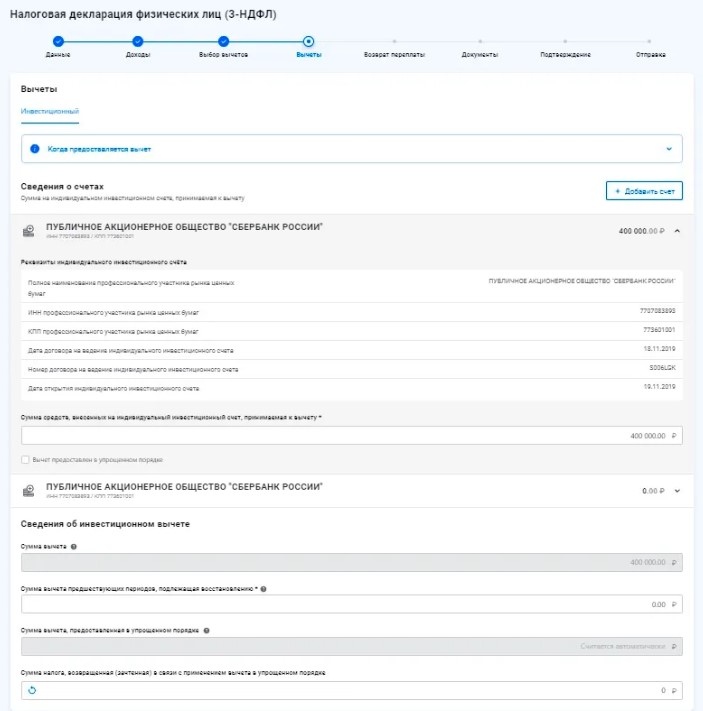Click the 'Сведения о счетах' heading
The width and height of the screenshot is (703, 711).
(62, 186)
